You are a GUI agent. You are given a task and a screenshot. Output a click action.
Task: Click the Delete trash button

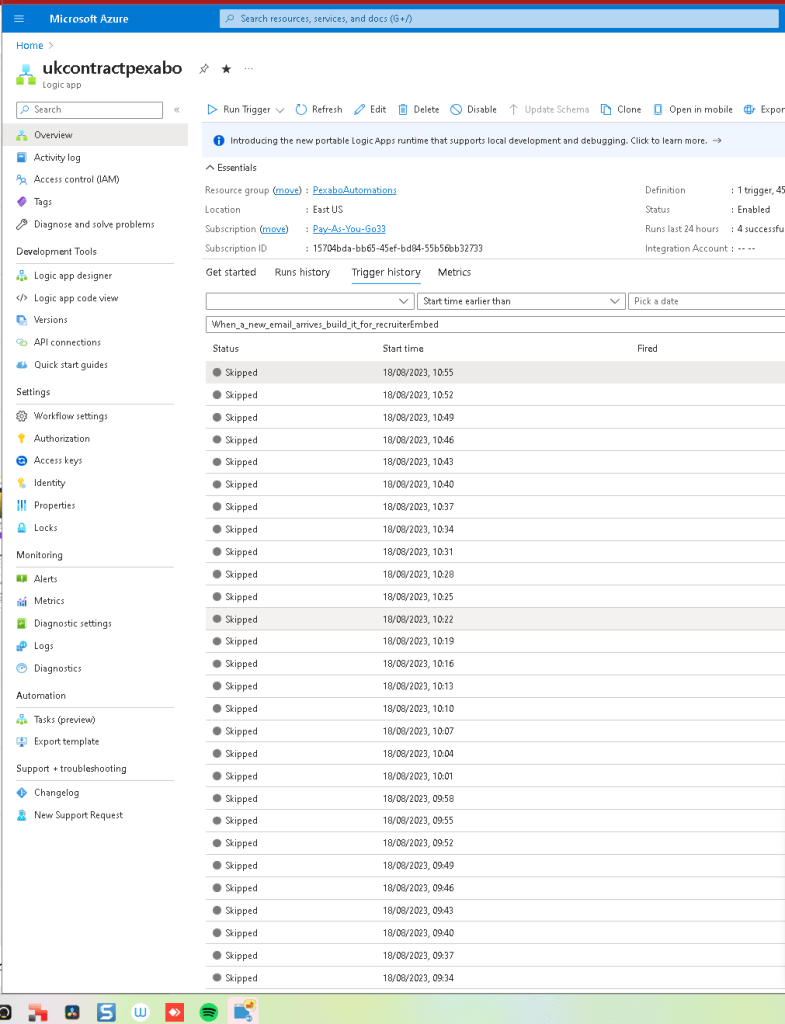pyautogui.click(x=419, y=110)
